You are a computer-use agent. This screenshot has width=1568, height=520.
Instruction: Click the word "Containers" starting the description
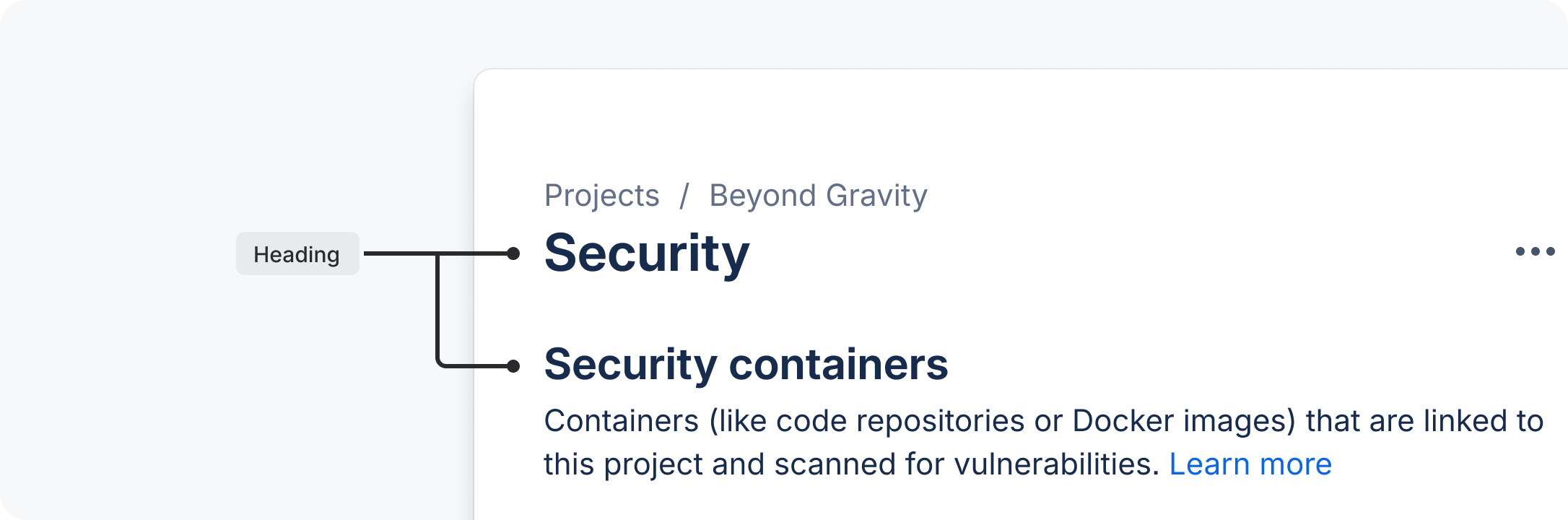[x=621, y=421]
